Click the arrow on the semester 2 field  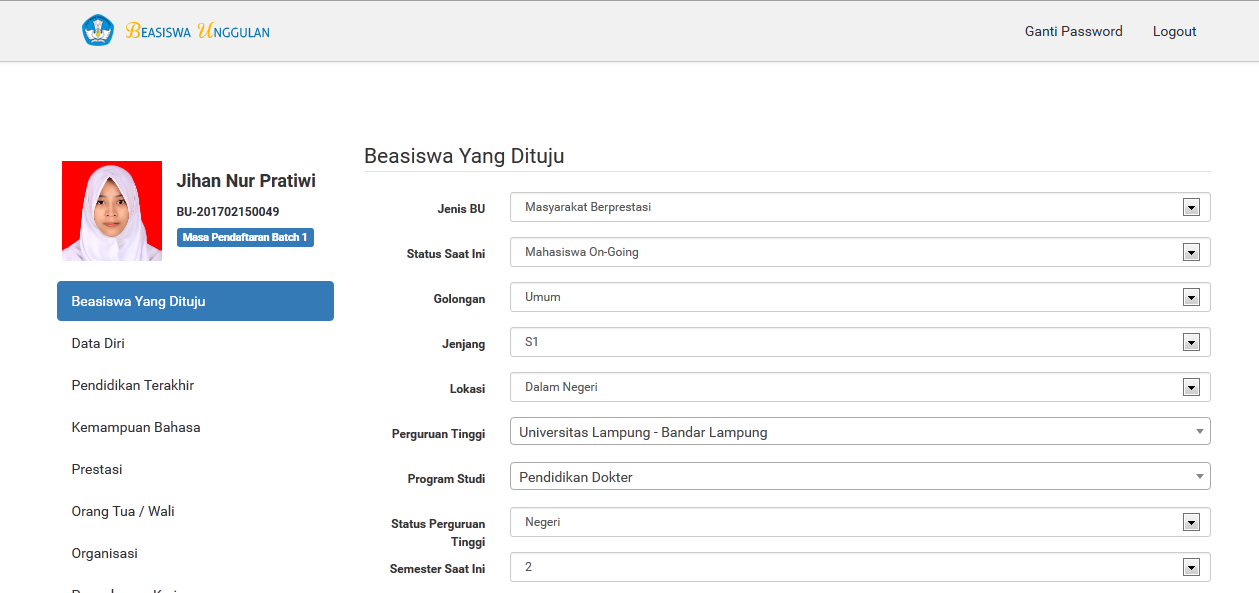pyautogui.click(x=1191, y=568)
